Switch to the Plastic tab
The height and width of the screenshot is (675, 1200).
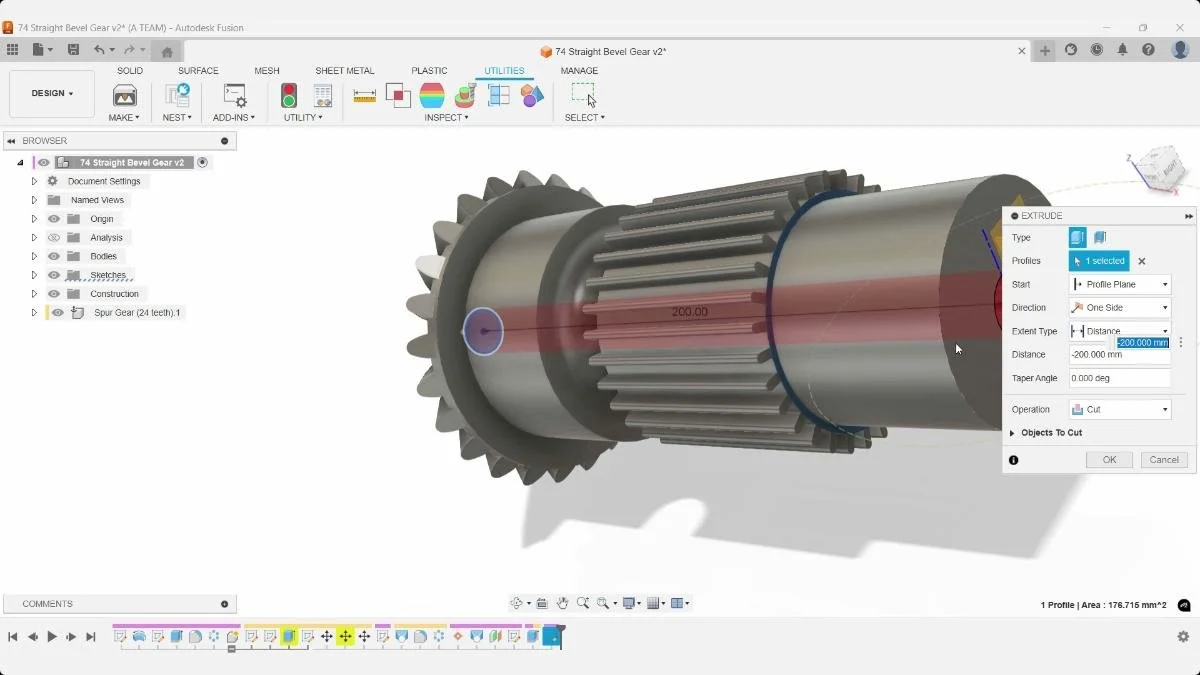[429, 71]
